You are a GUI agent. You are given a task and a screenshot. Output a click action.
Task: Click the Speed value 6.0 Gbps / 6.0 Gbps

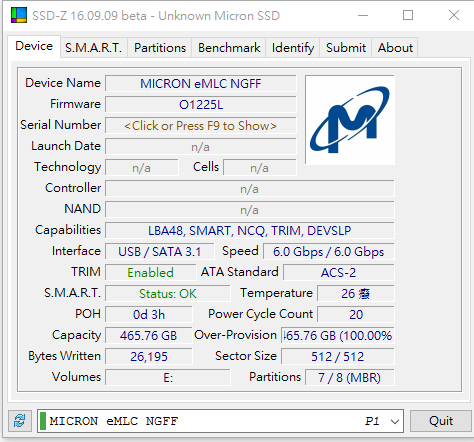click(329, 252)
